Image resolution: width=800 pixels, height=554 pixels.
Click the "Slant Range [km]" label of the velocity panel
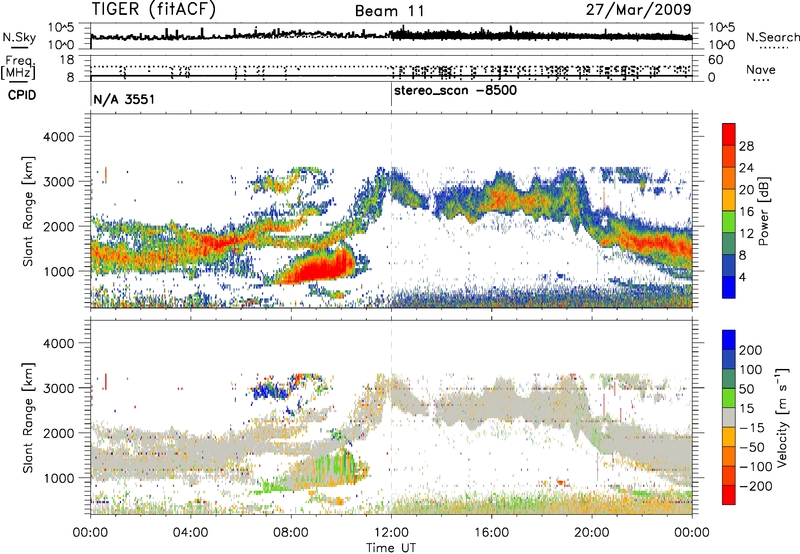coord(28,417)
